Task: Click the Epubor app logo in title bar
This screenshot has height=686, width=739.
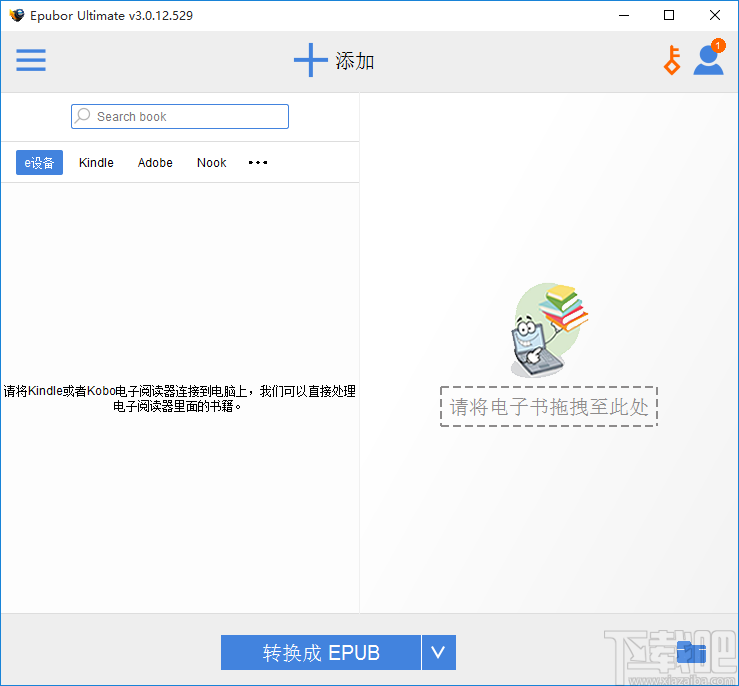Action: (x=16, y=15)
